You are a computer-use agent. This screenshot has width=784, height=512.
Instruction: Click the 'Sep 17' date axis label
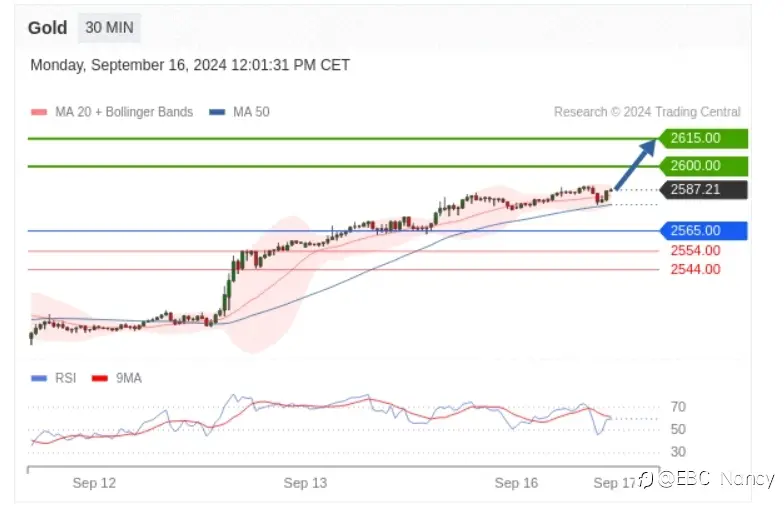[x=614, y=483]
